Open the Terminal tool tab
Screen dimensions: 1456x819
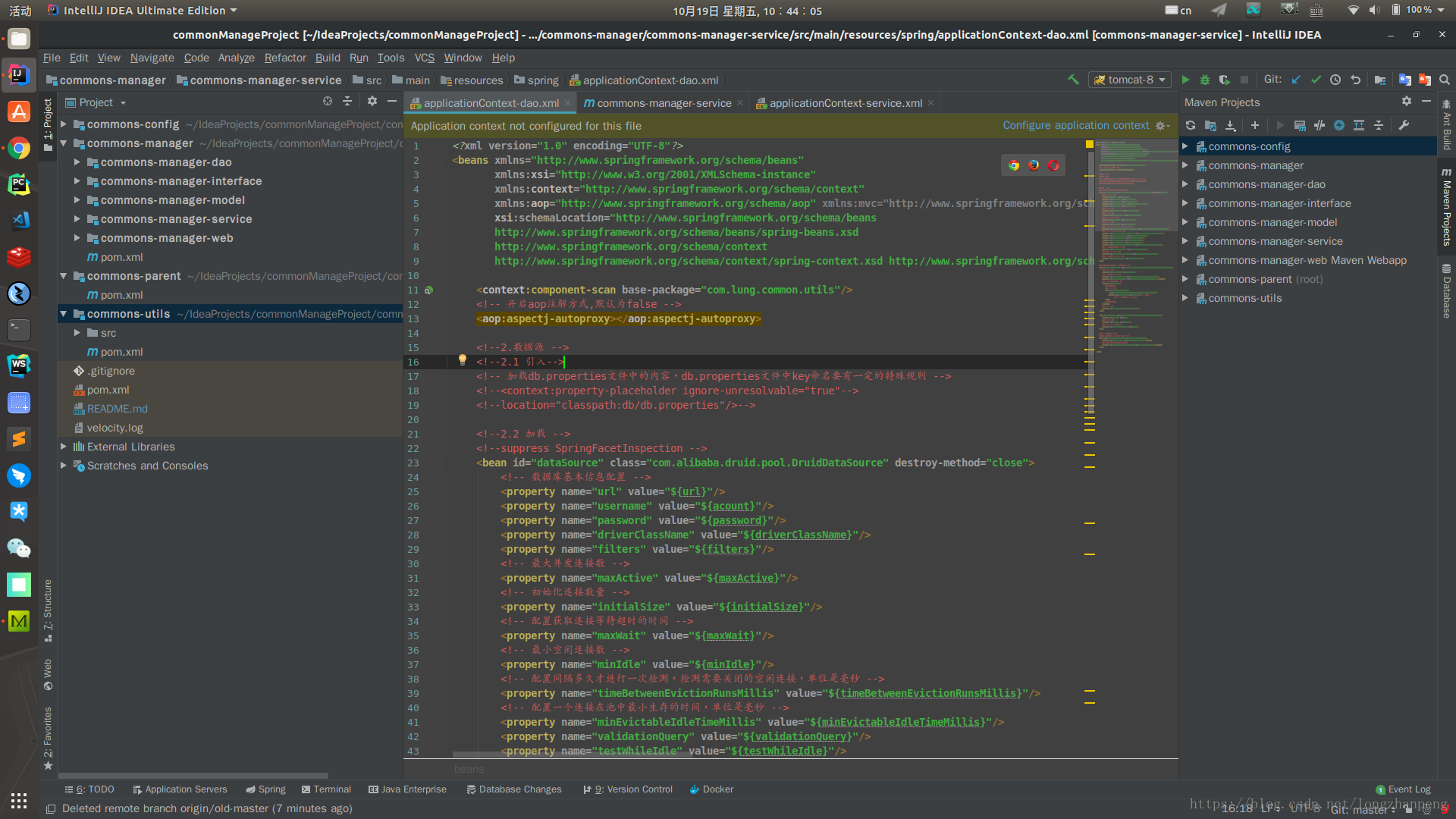[x=326, y=789]
